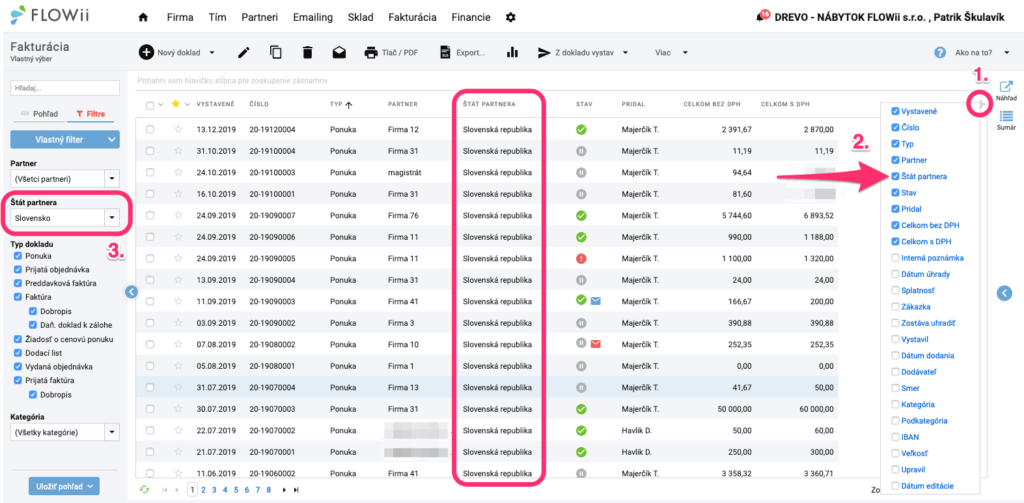Open notifications bell with badge
The width and height of the screenshot is (1024, 503).
tap(763, 15)
